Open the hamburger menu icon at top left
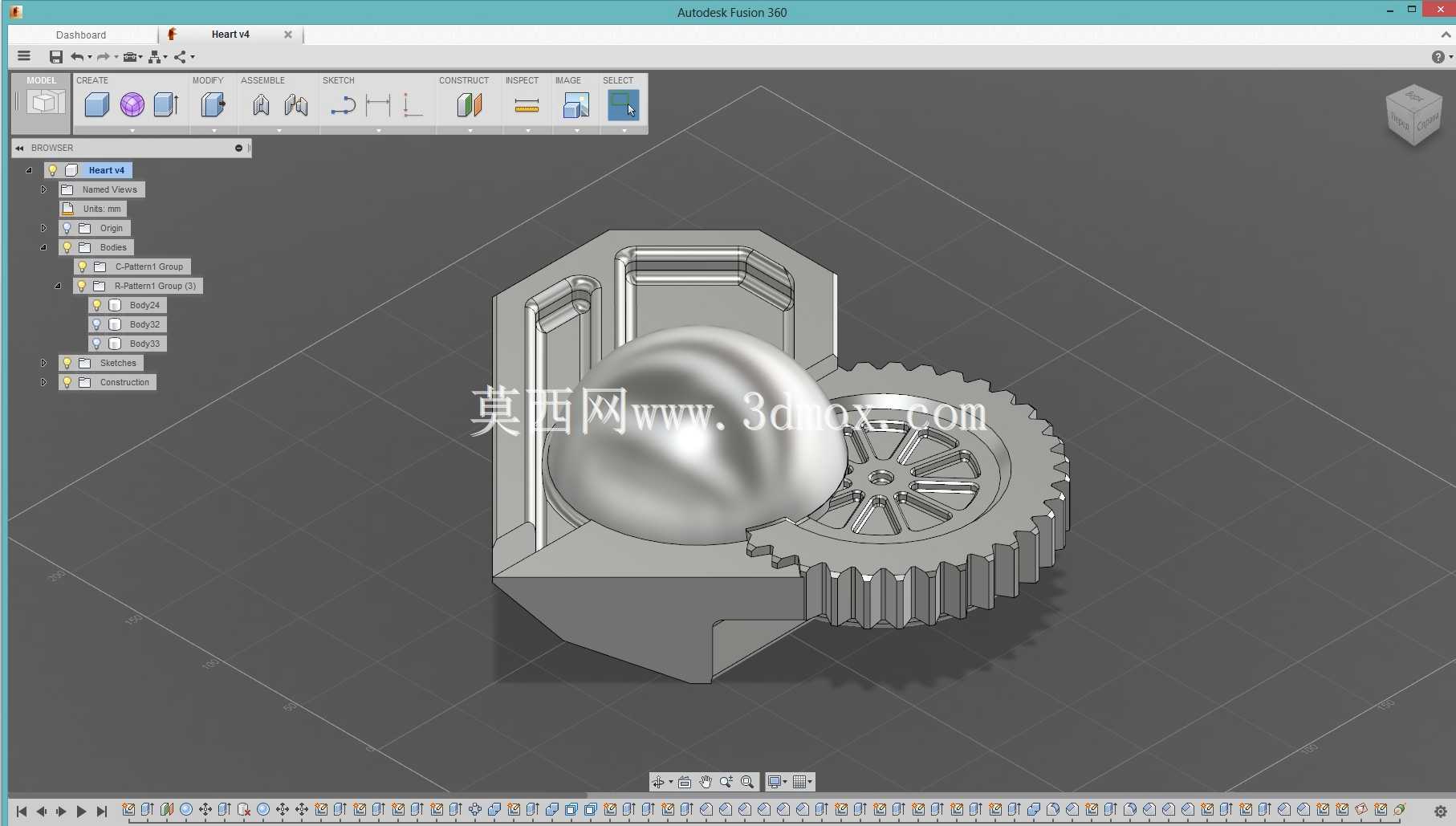Screen dimensions: 1456x826 click(x=24, y=56)
